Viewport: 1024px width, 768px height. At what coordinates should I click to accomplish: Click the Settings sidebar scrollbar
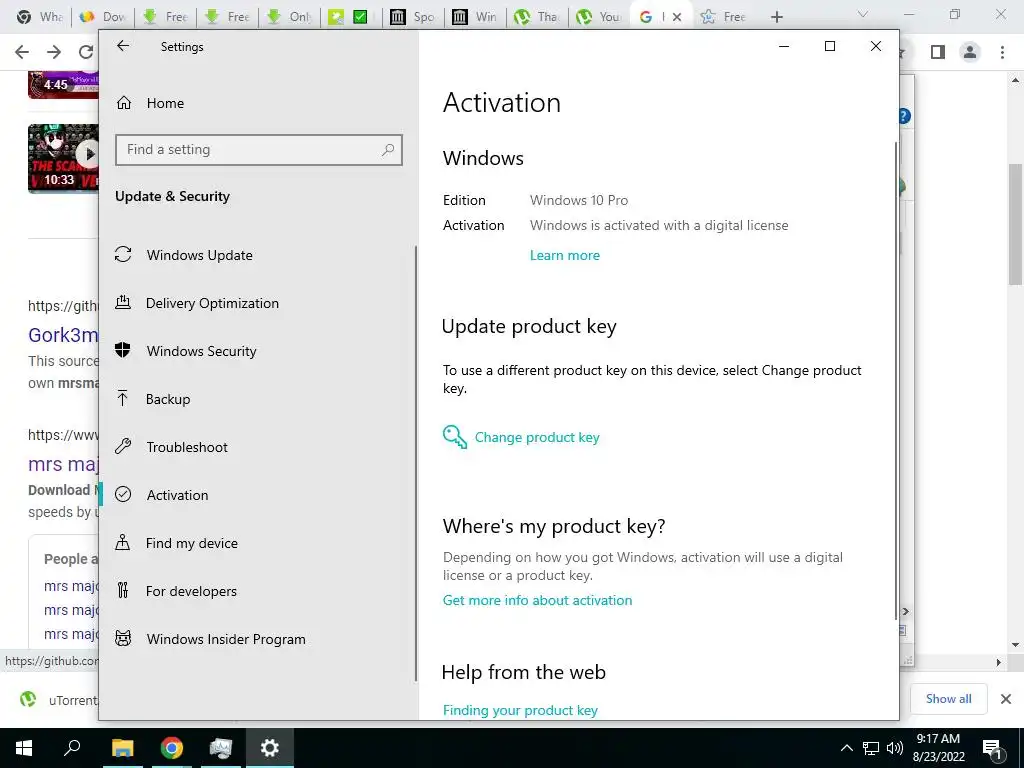point(415,464)
